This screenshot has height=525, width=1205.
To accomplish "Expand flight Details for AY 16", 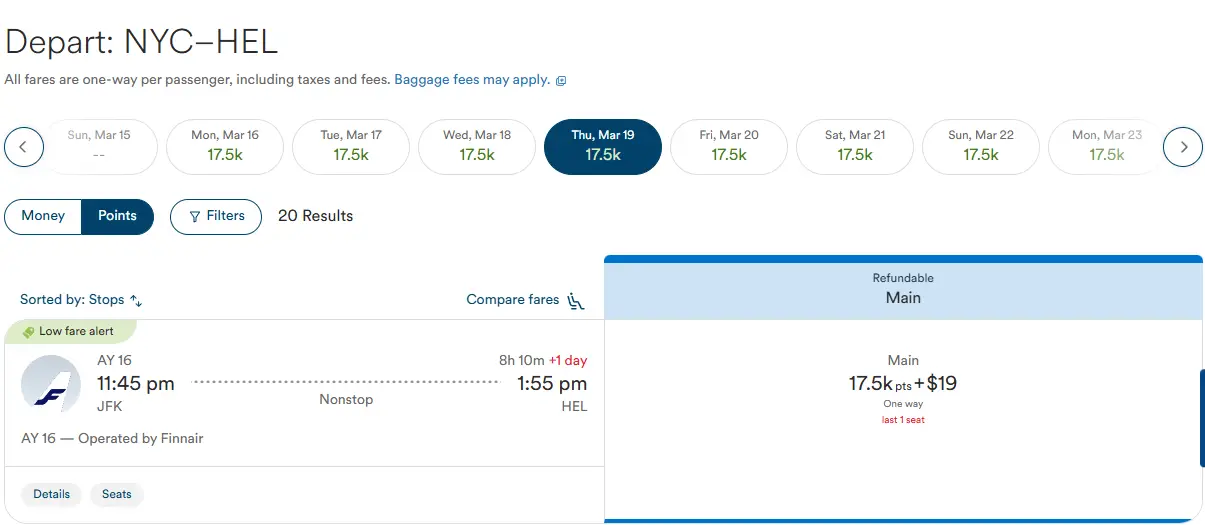I will pos(51,494).
